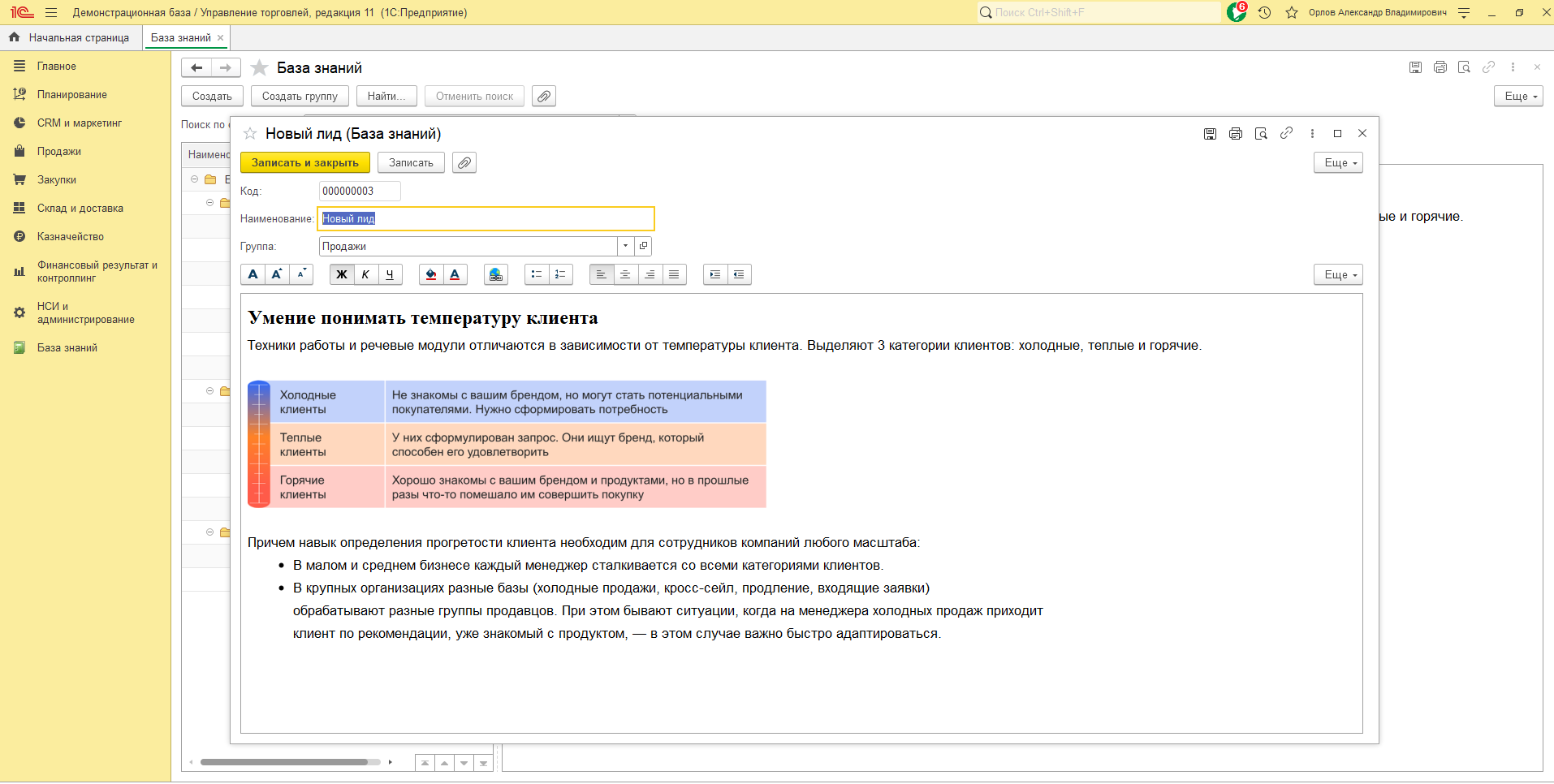
Task: Open Склад и доставка section
Action: point(80,208)
